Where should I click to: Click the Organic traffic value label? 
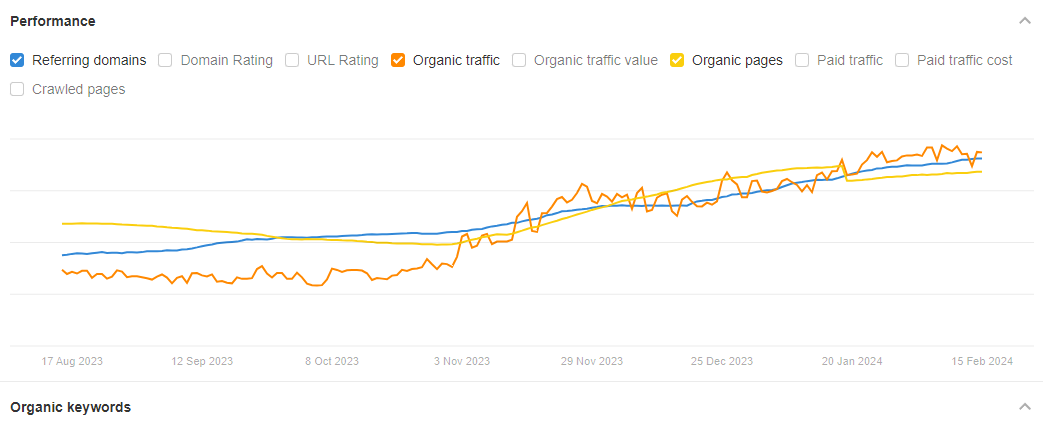coord(595,60)
